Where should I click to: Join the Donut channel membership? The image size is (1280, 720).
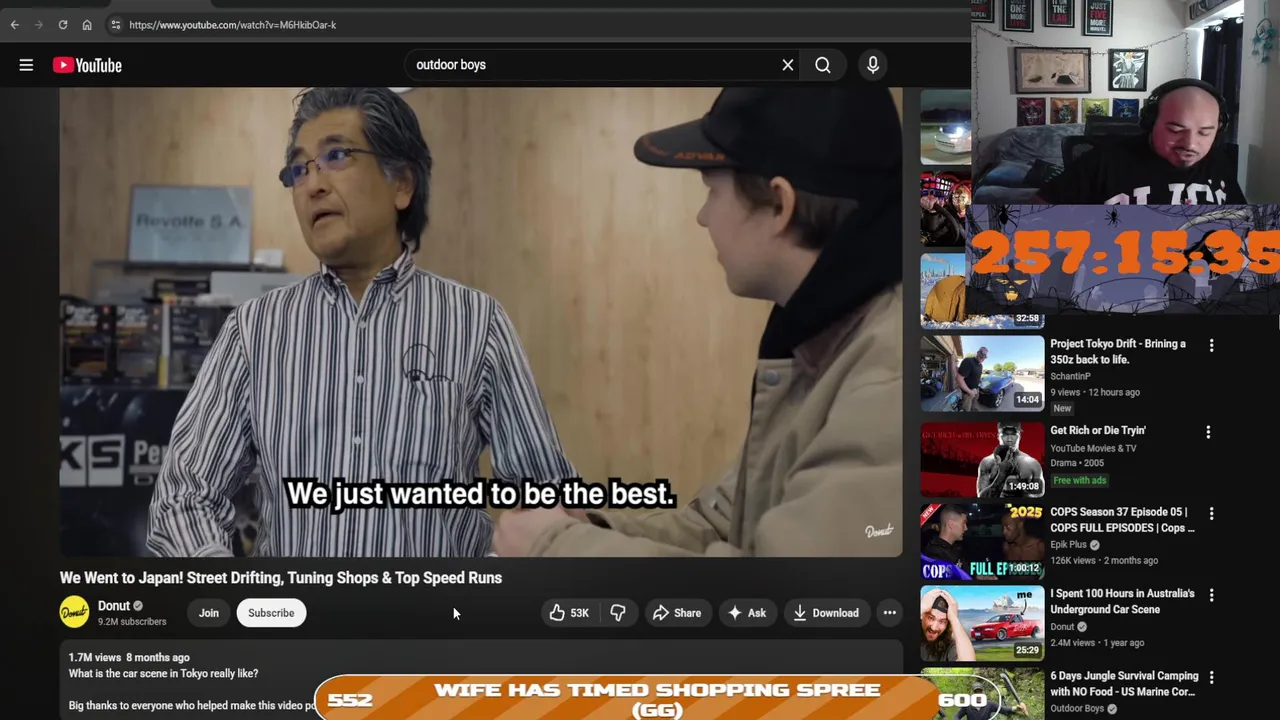pyautogui.click(x=208, y=613)
